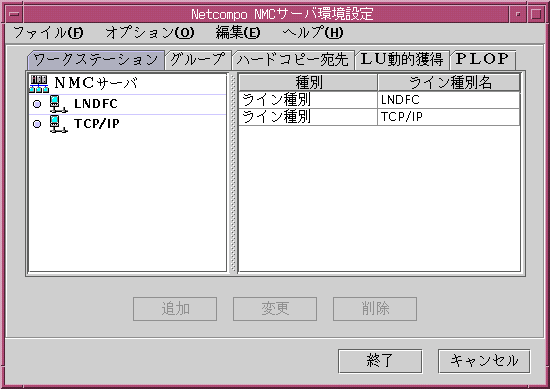Click the LNDFC workstation icon
The height and width of the screenshot is (389, 550).
pos(58,104)
